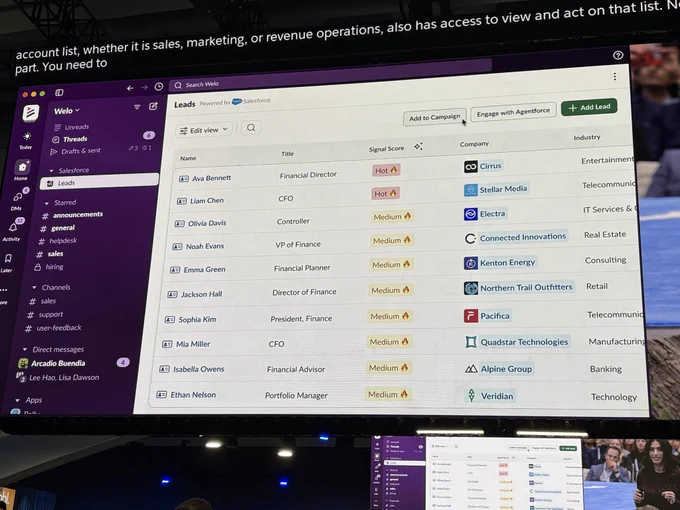Click the filter icon beside Welo

coord(137,107)
